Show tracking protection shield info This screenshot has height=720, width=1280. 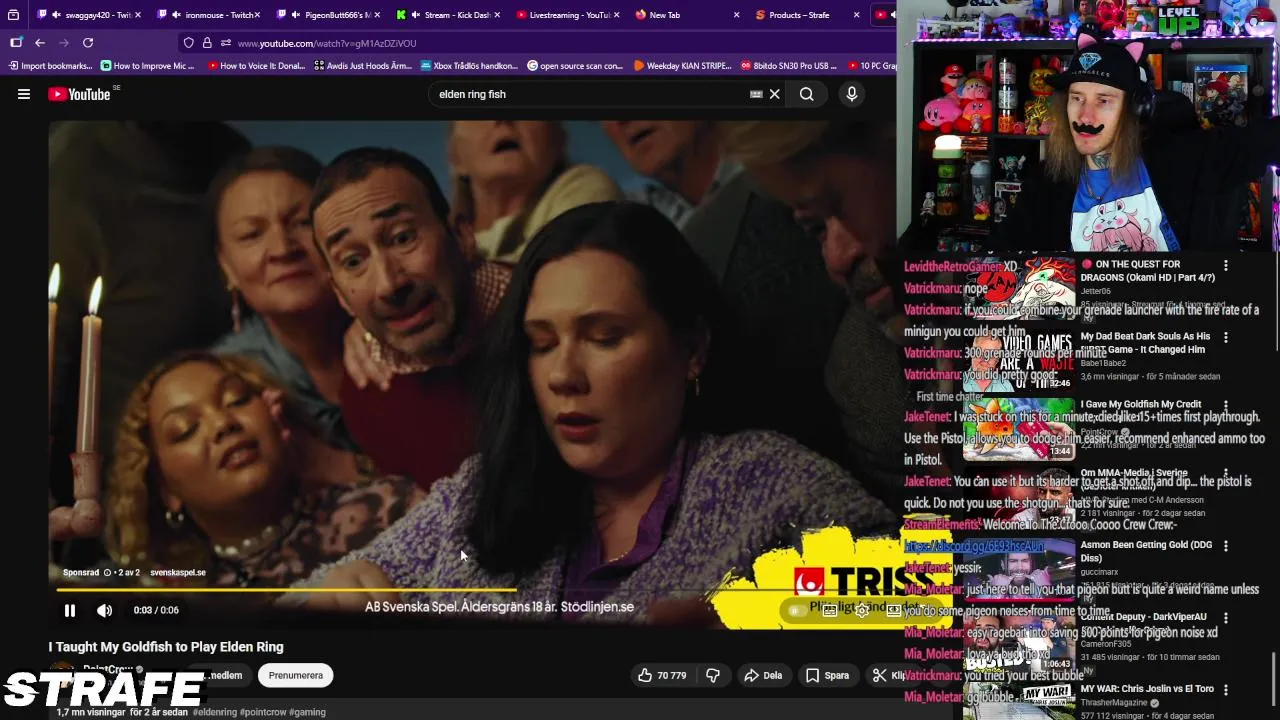(x=188, y=43)
